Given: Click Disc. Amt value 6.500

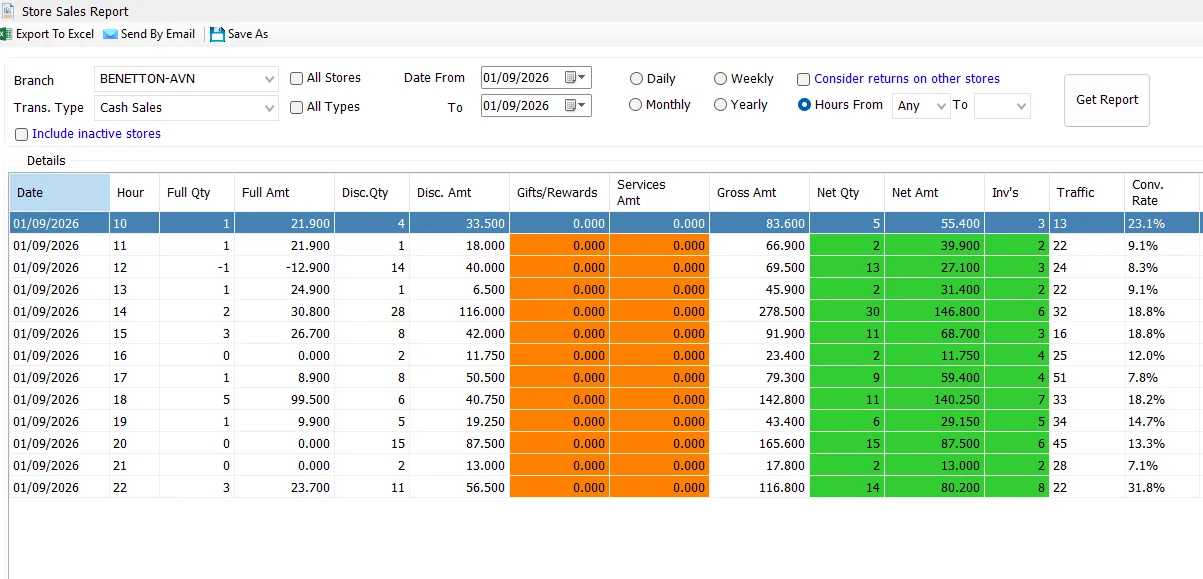Looking at the screenshot, I should pos(489,289).
